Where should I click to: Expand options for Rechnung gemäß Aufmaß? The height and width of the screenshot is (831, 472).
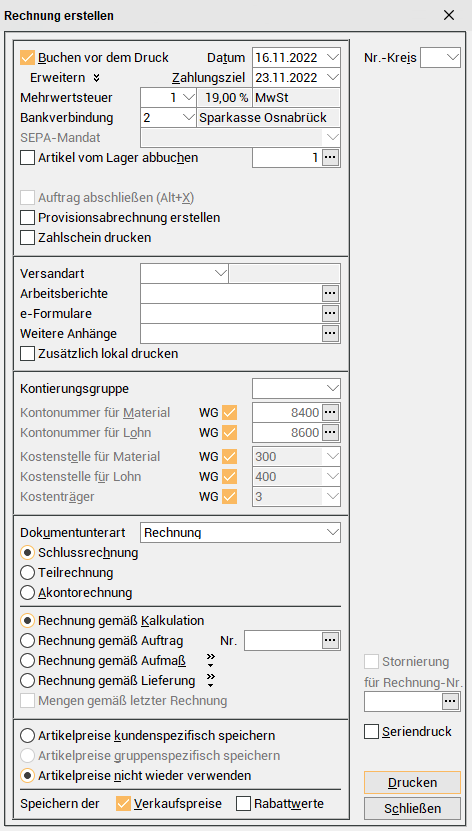pyautogui.click(x=211, y=660)
